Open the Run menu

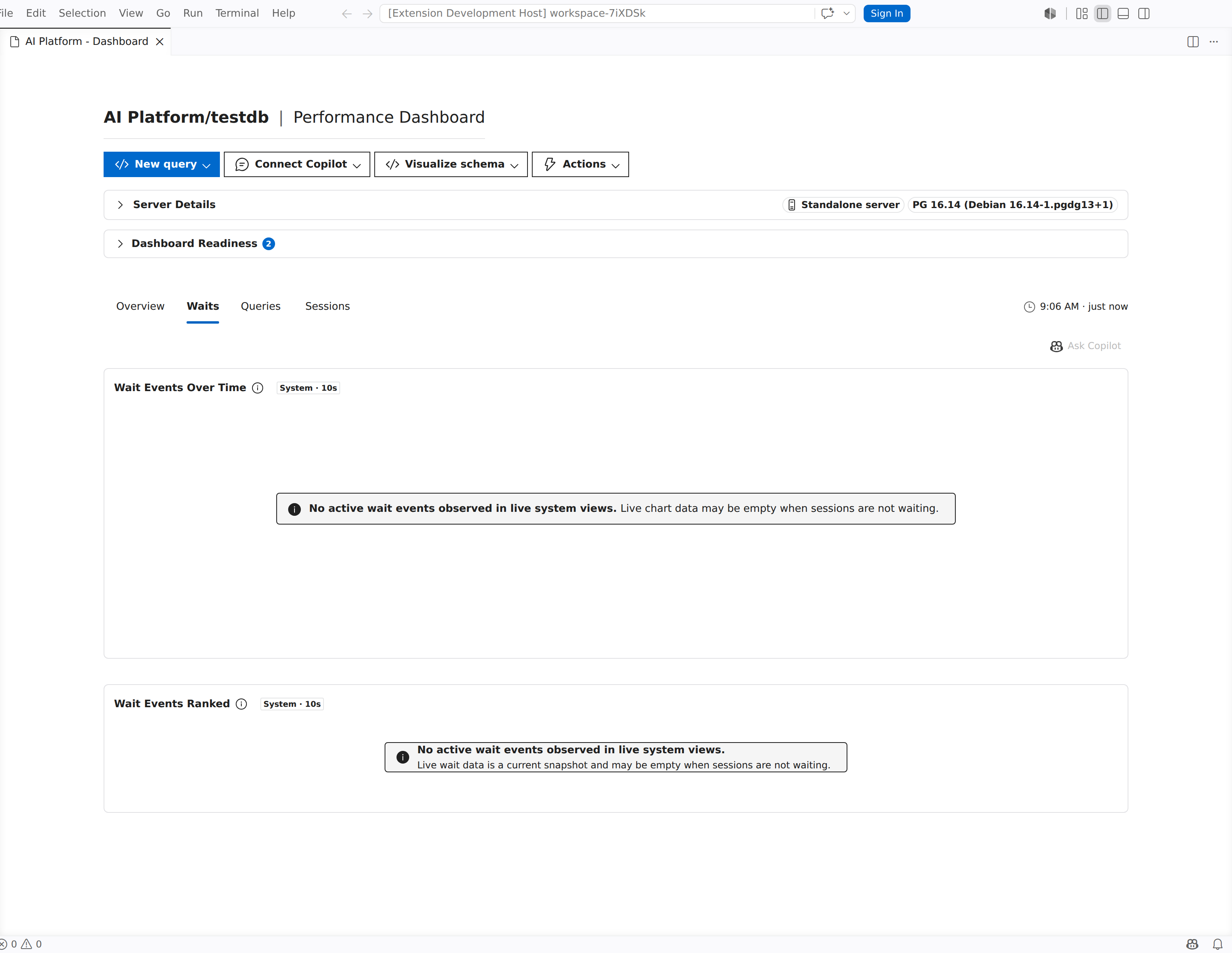click(193, 14)
